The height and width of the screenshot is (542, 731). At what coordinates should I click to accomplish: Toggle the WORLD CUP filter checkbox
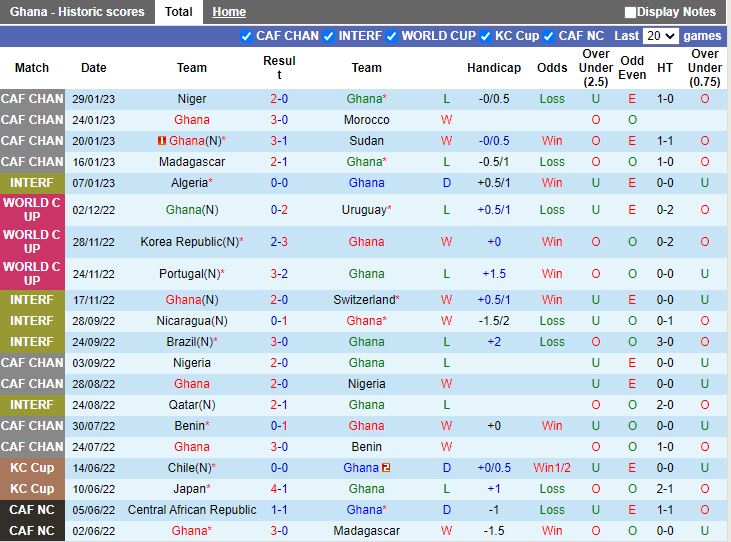pos(392,36)
